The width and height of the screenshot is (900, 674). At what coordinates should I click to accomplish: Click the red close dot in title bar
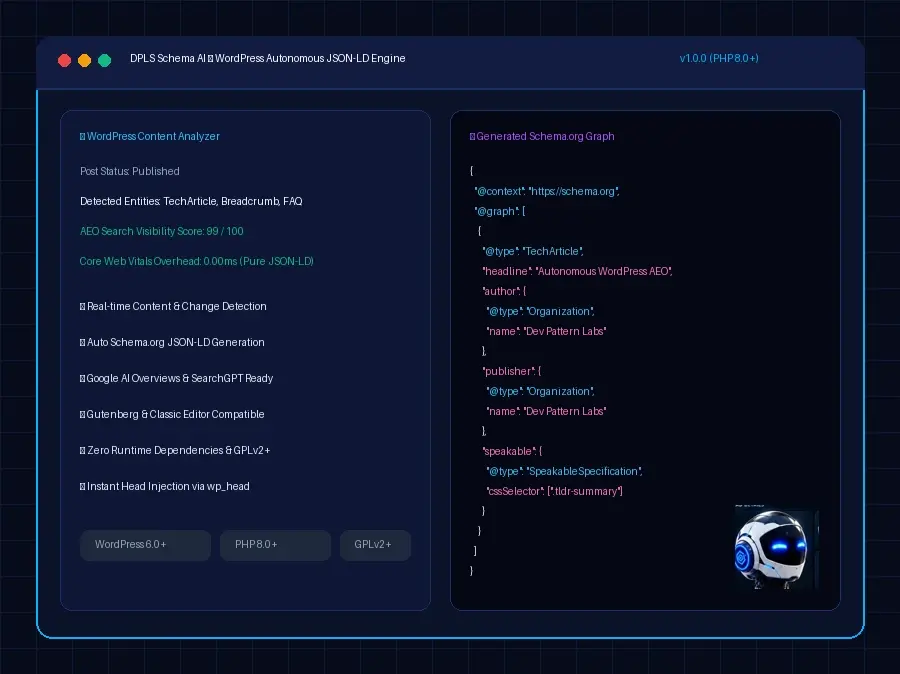click(x=64, y=60)
